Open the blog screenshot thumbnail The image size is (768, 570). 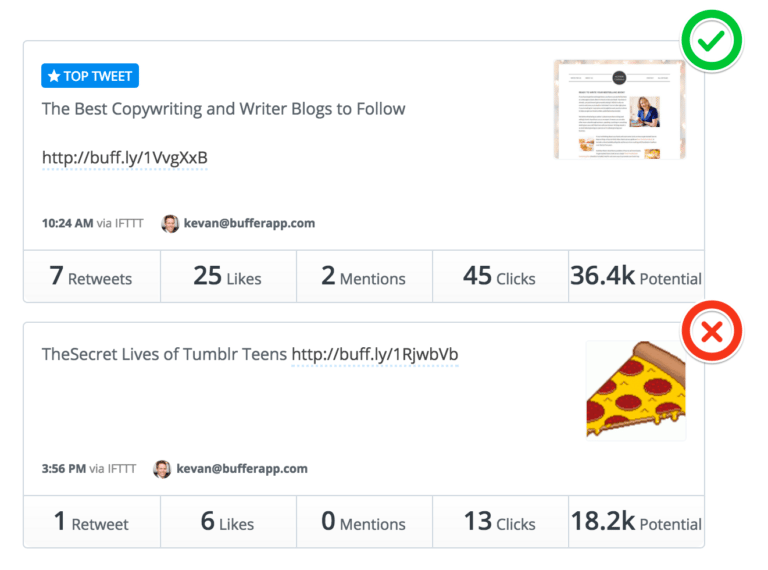click(x=619, y=109)
